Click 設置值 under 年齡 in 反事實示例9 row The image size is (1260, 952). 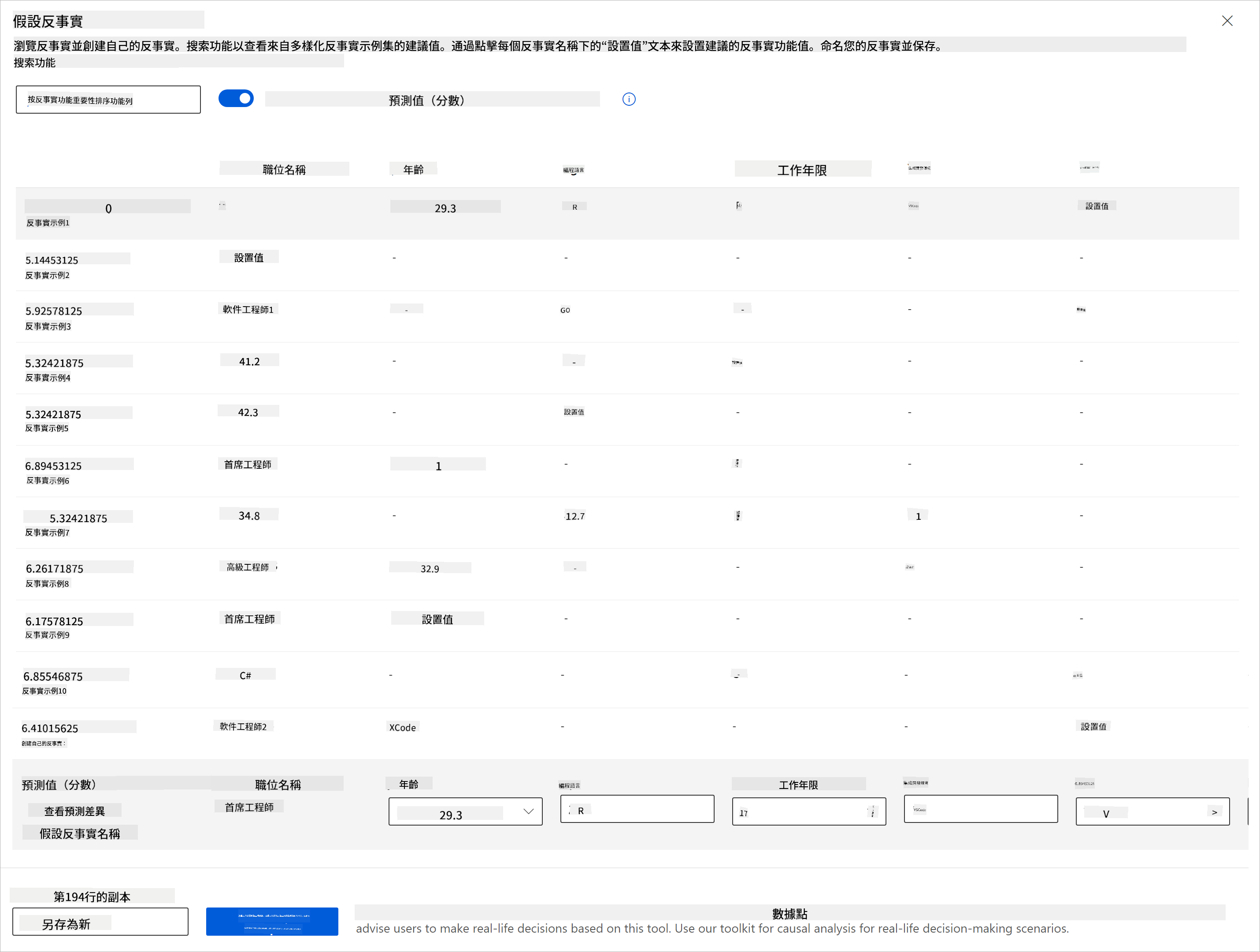point(437,619)
